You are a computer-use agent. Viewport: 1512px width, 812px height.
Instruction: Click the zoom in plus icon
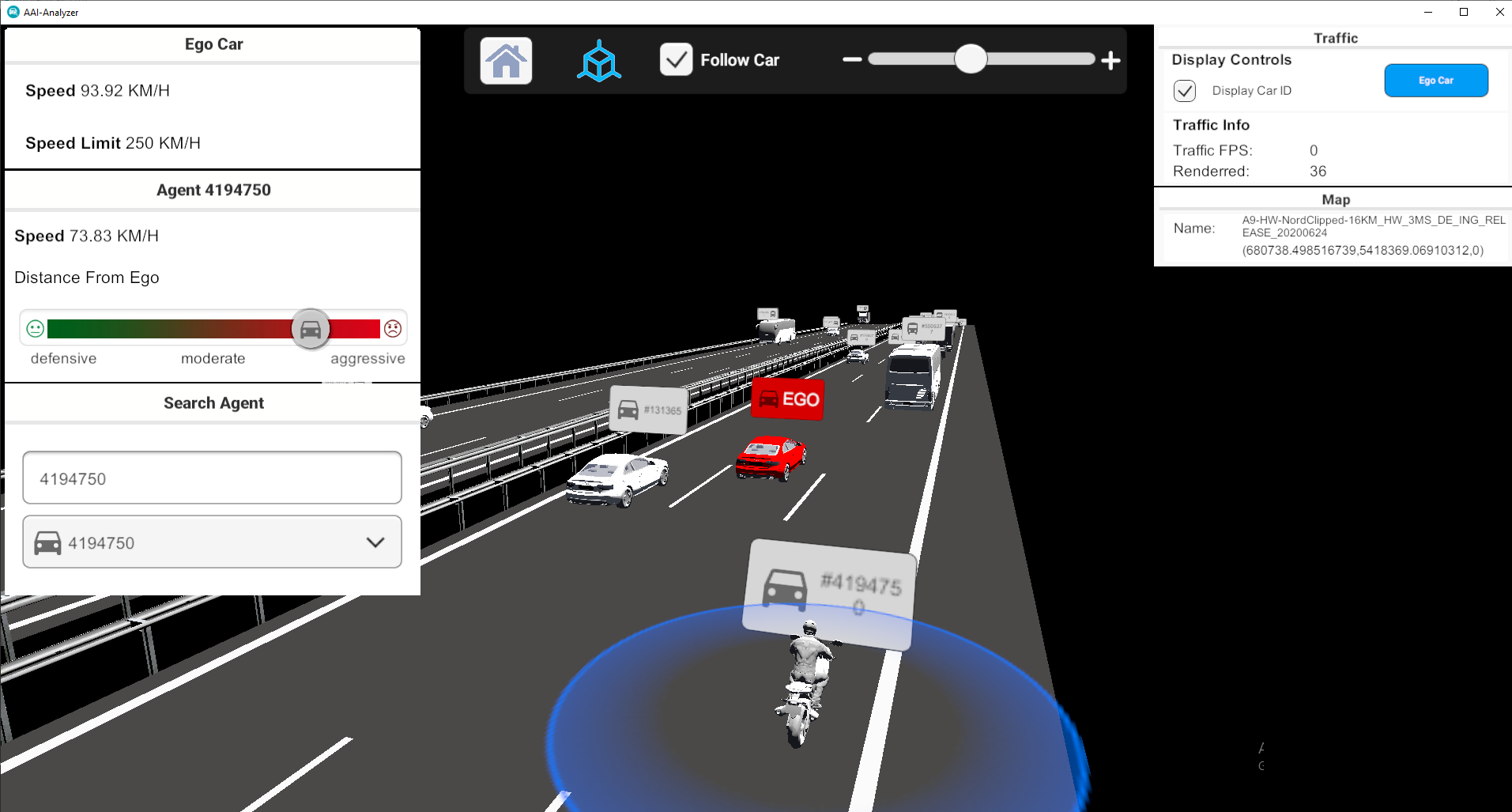point(1110,60)
